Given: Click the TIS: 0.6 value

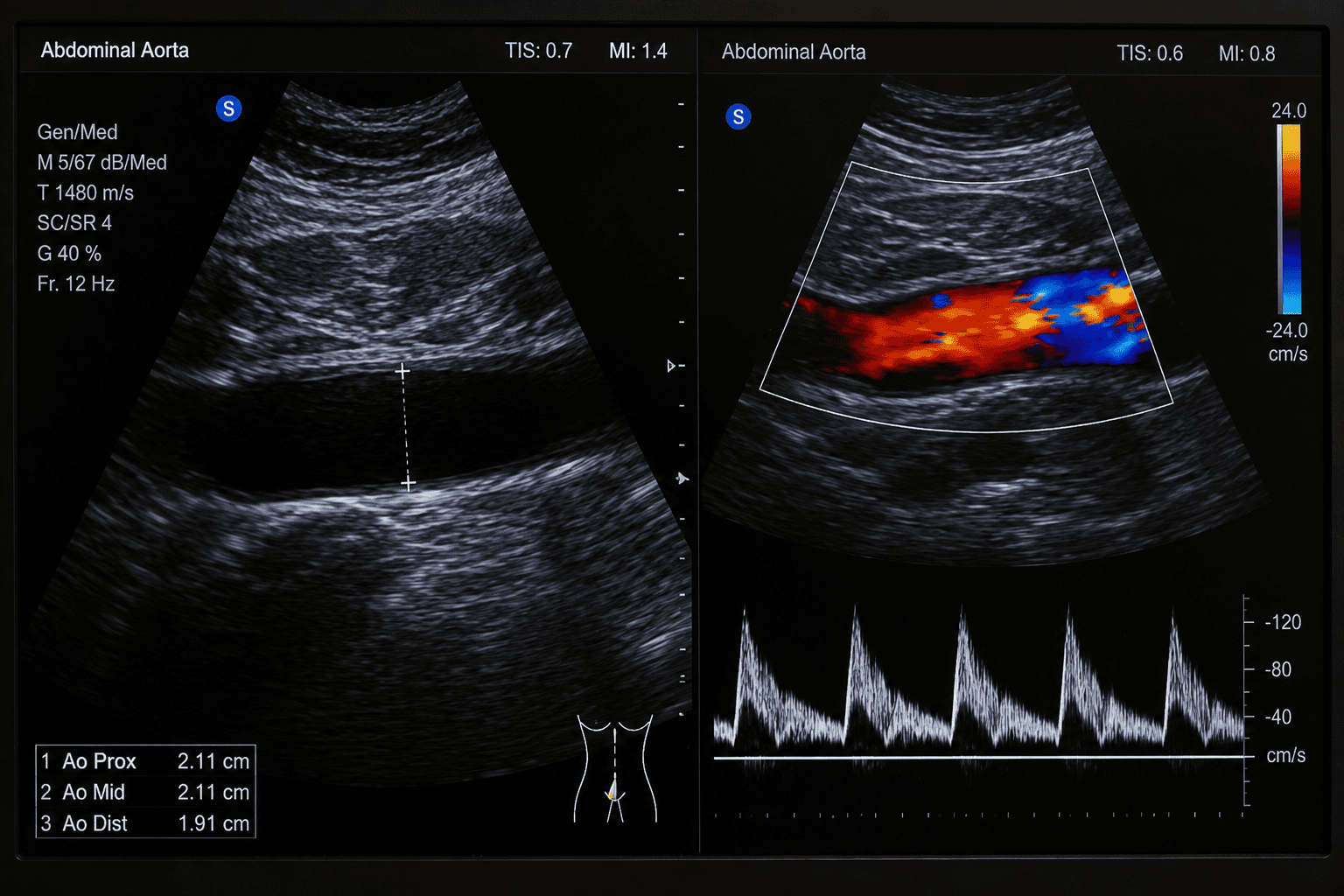Looking at the screenshot, I should [1150, 53].
